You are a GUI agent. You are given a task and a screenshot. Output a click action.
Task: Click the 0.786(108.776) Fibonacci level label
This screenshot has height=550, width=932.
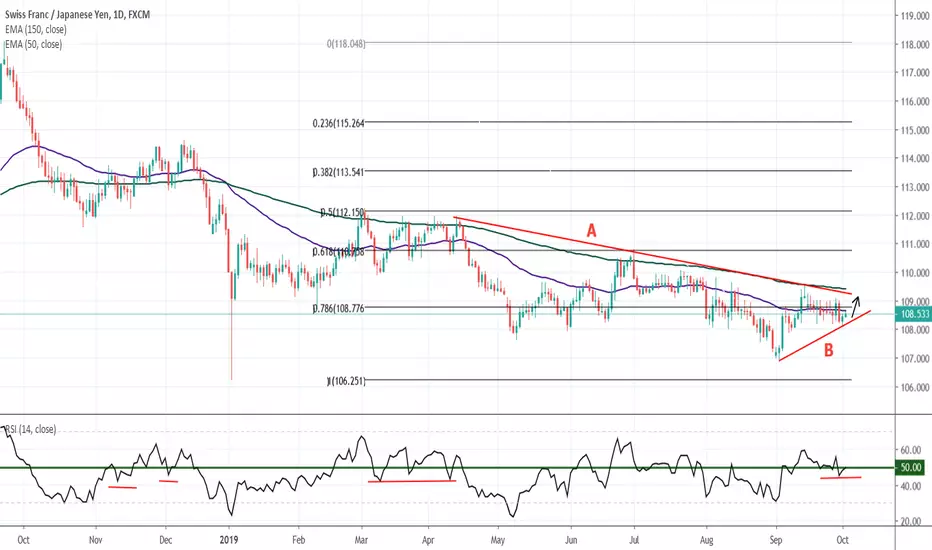[x=339, y=308]
